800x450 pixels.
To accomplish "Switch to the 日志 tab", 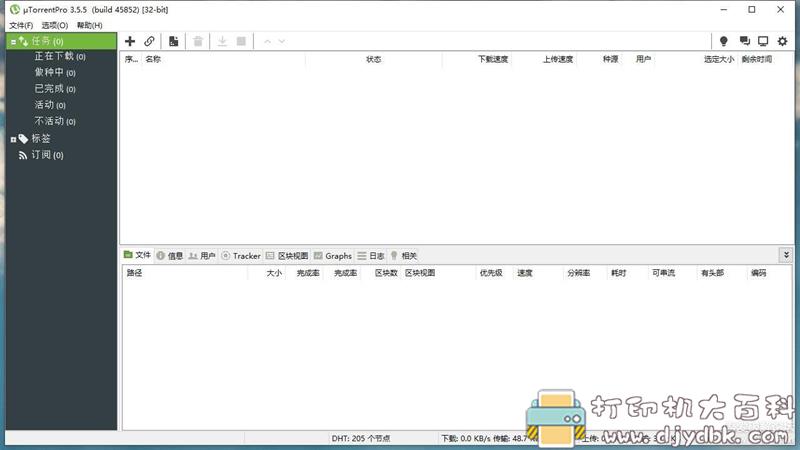I will (x=371, y=256).
